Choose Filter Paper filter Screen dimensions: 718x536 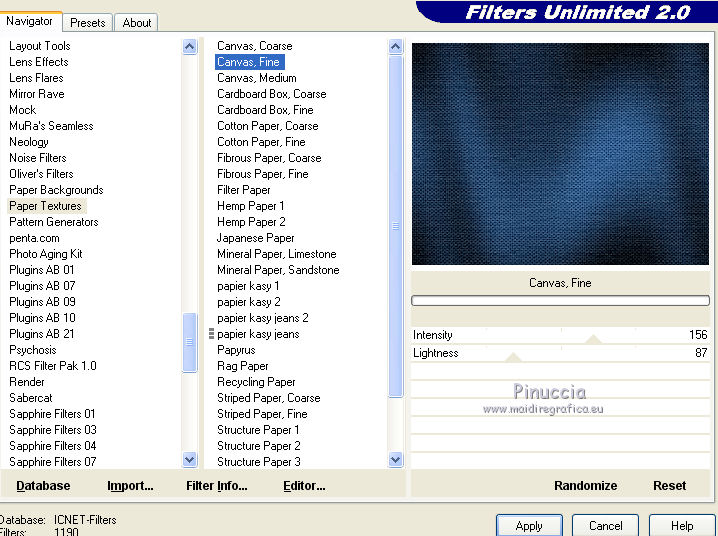pos(244,190)
